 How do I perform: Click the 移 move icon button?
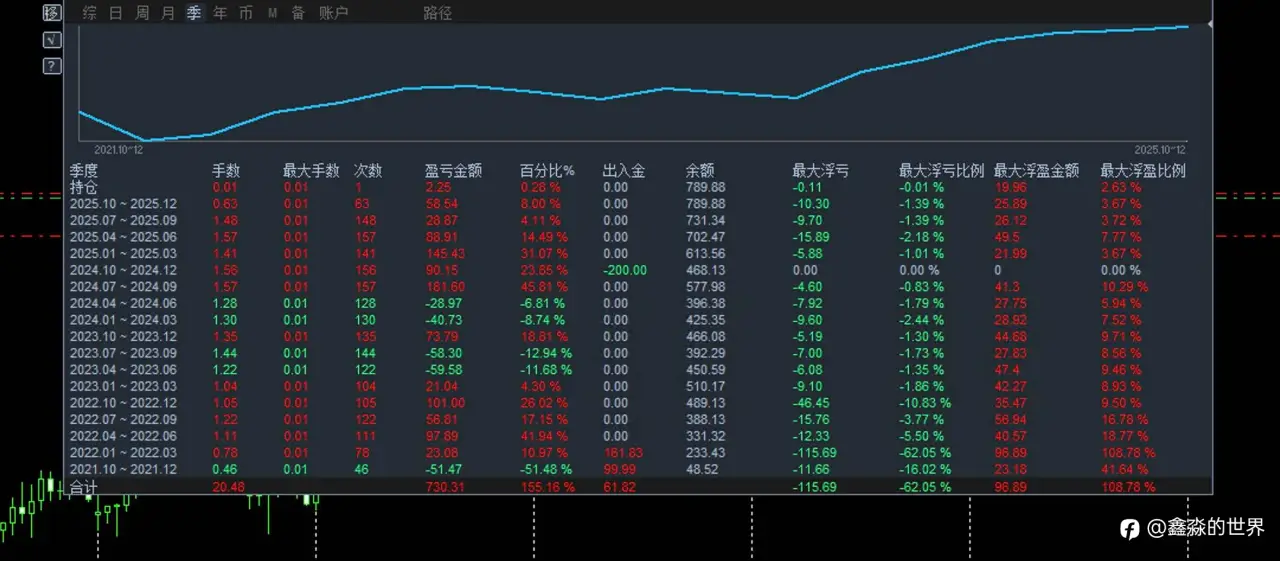point(53,13)
